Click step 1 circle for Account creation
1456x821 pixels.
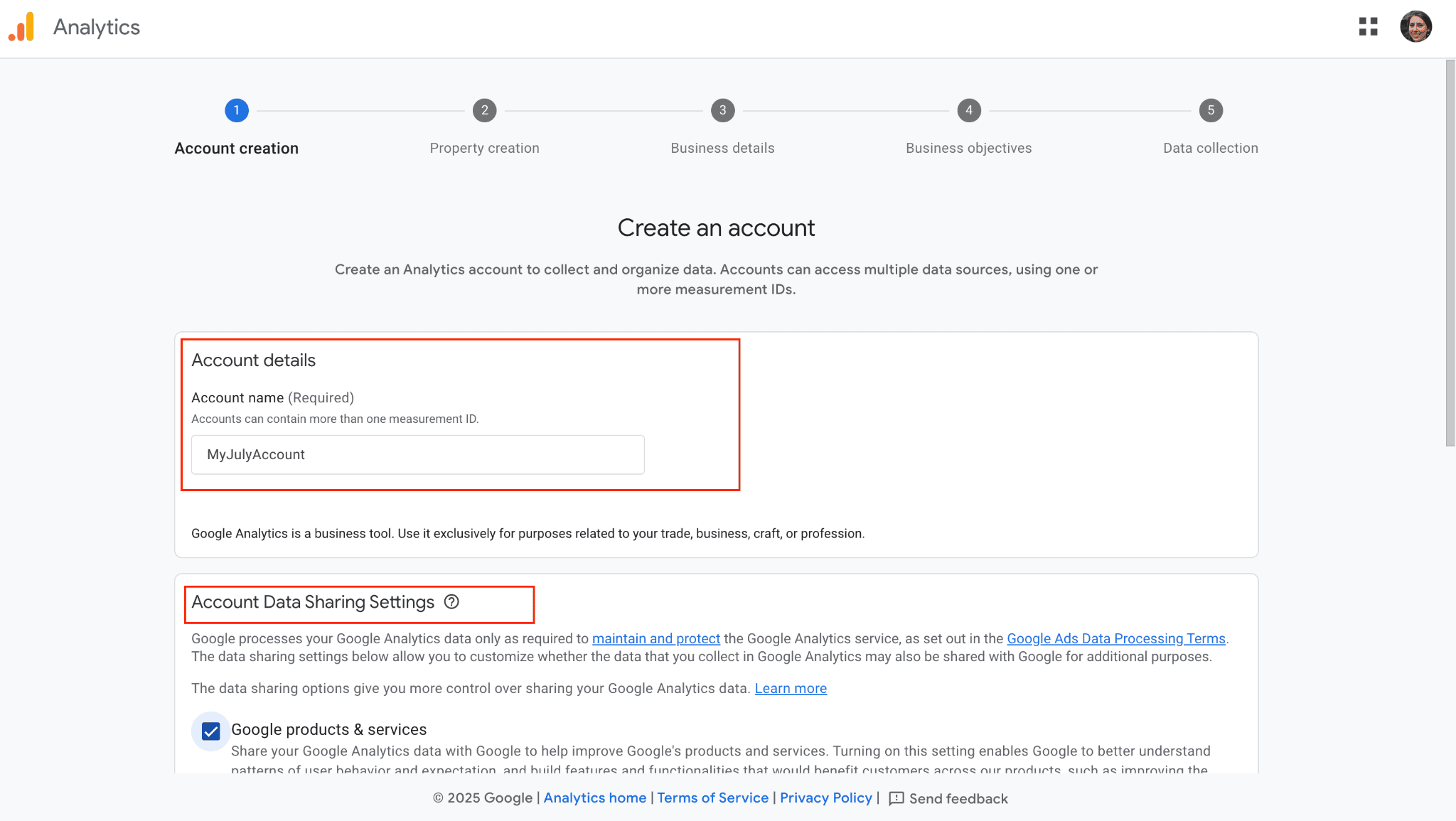[x=237, y=110]
